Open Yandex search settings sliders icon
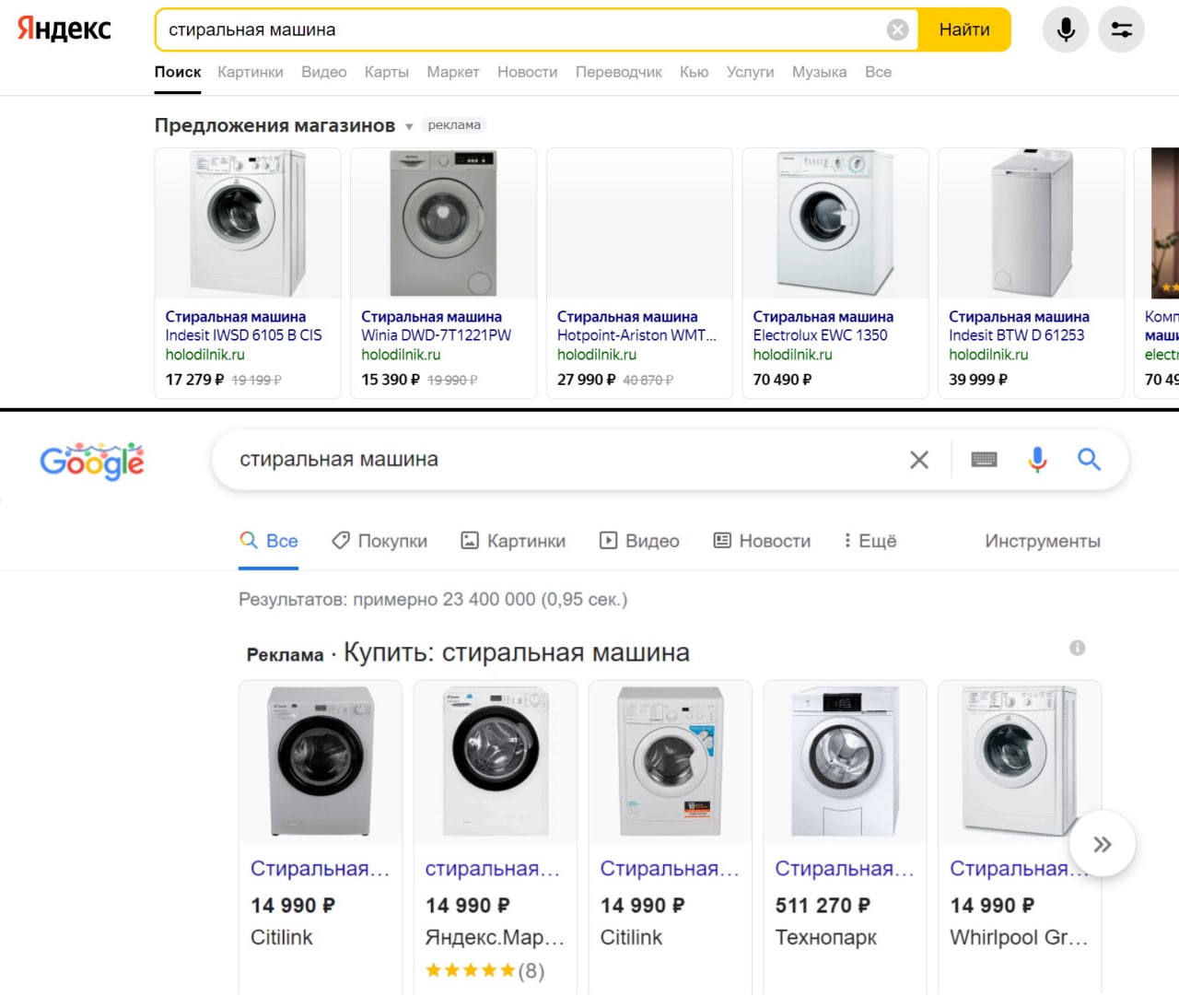This screenshot has height=1008, width=1179. (1121, 29)
